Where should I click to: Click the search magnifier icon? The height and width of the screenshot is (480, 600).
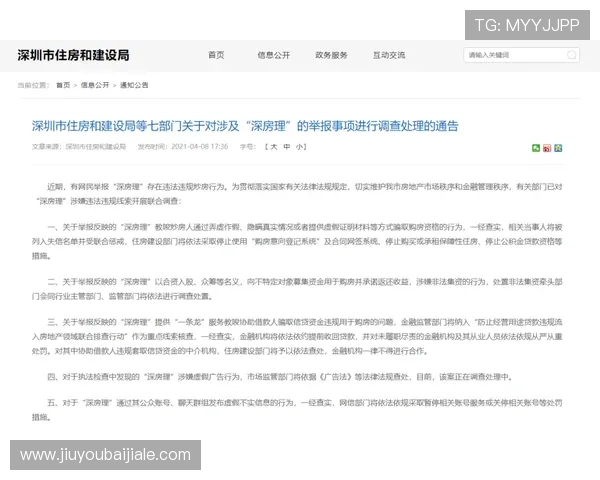click(x=571, y=55)
